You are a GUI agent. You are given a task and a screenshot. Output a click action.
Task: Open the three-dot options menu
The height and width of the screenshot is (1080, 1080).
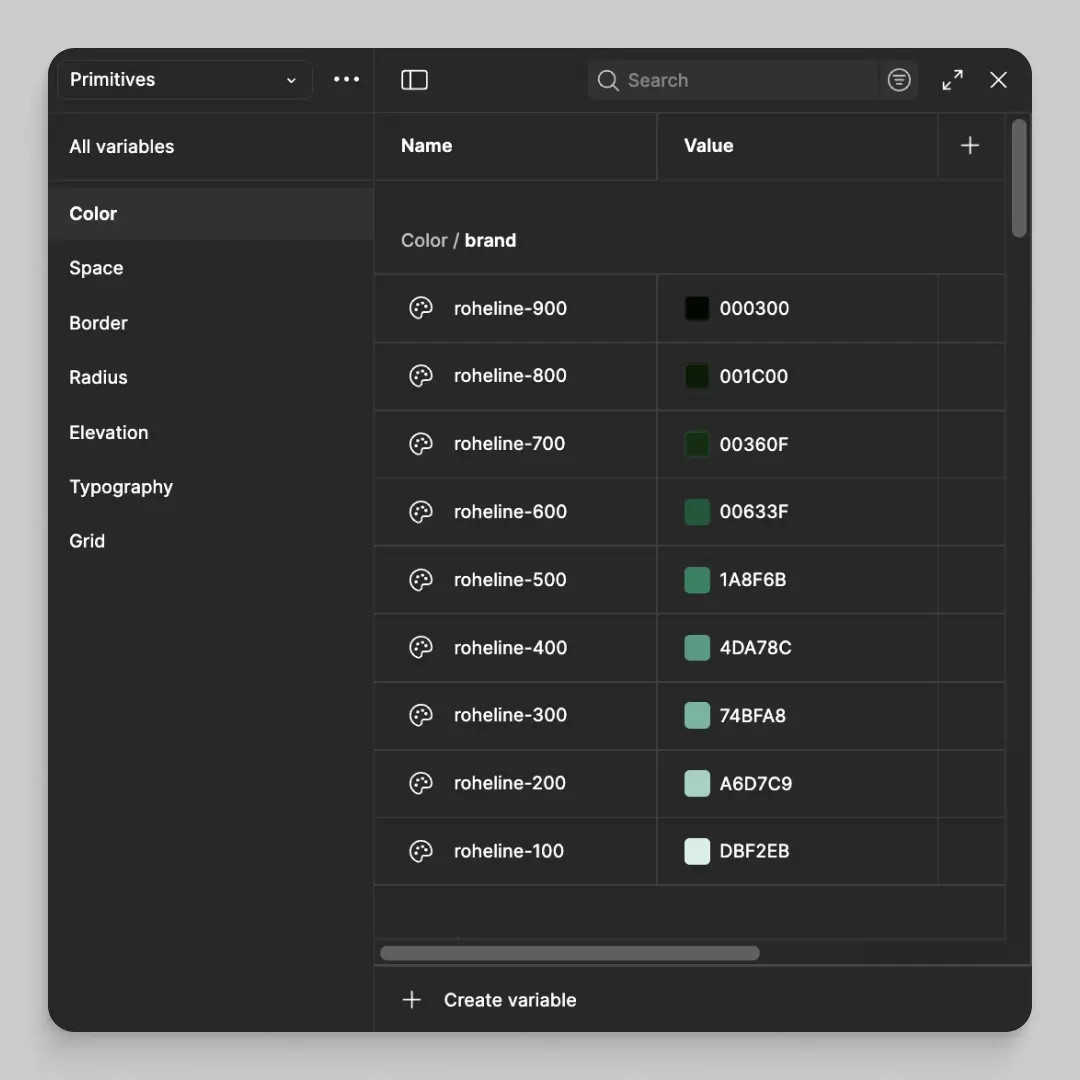[x=346, y=80]
